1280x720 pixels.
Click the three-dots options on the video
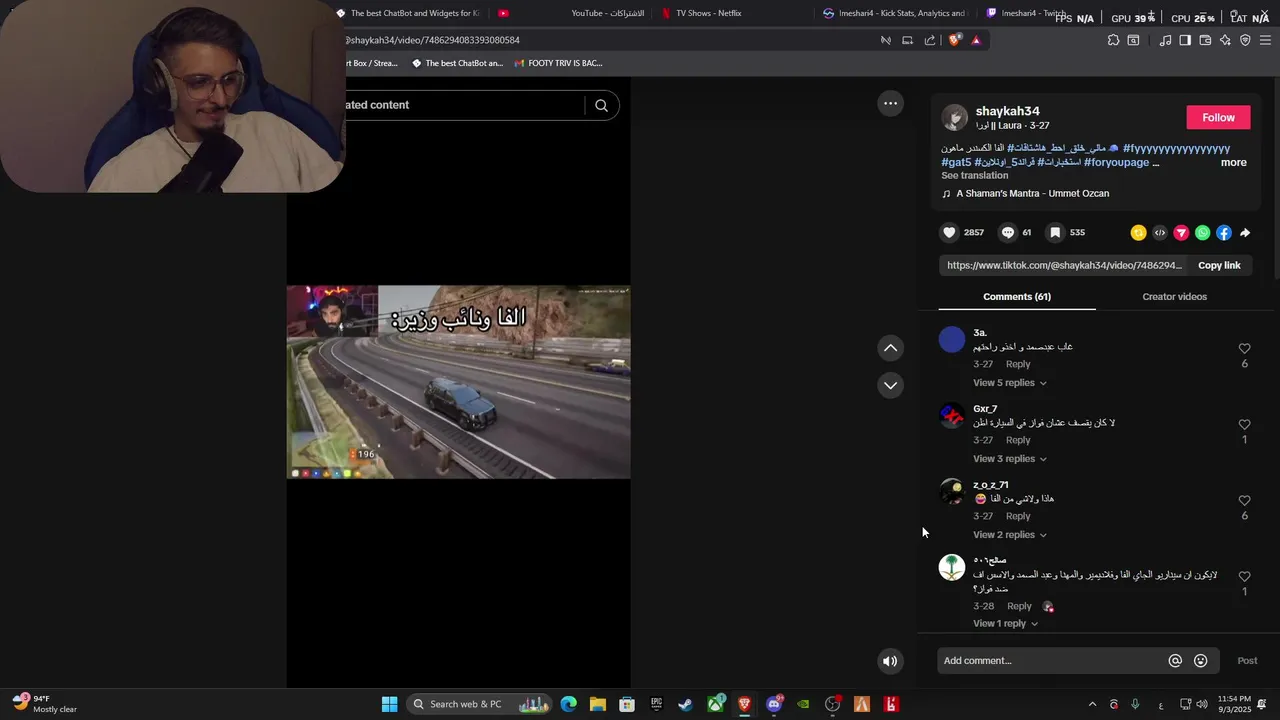890,103
